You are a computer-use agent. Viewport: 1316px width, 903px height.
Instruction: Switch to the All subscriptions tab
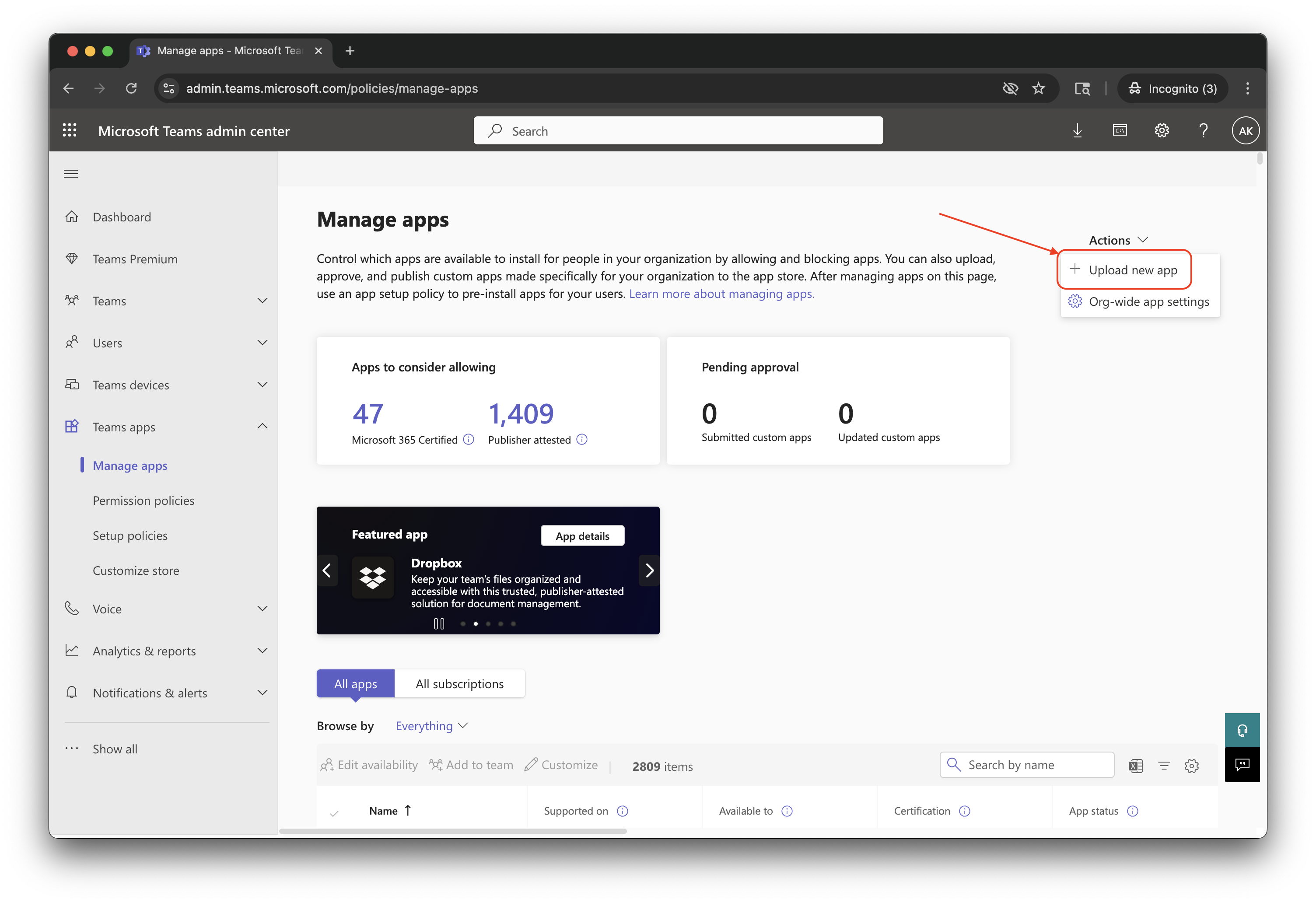(459, 684)
